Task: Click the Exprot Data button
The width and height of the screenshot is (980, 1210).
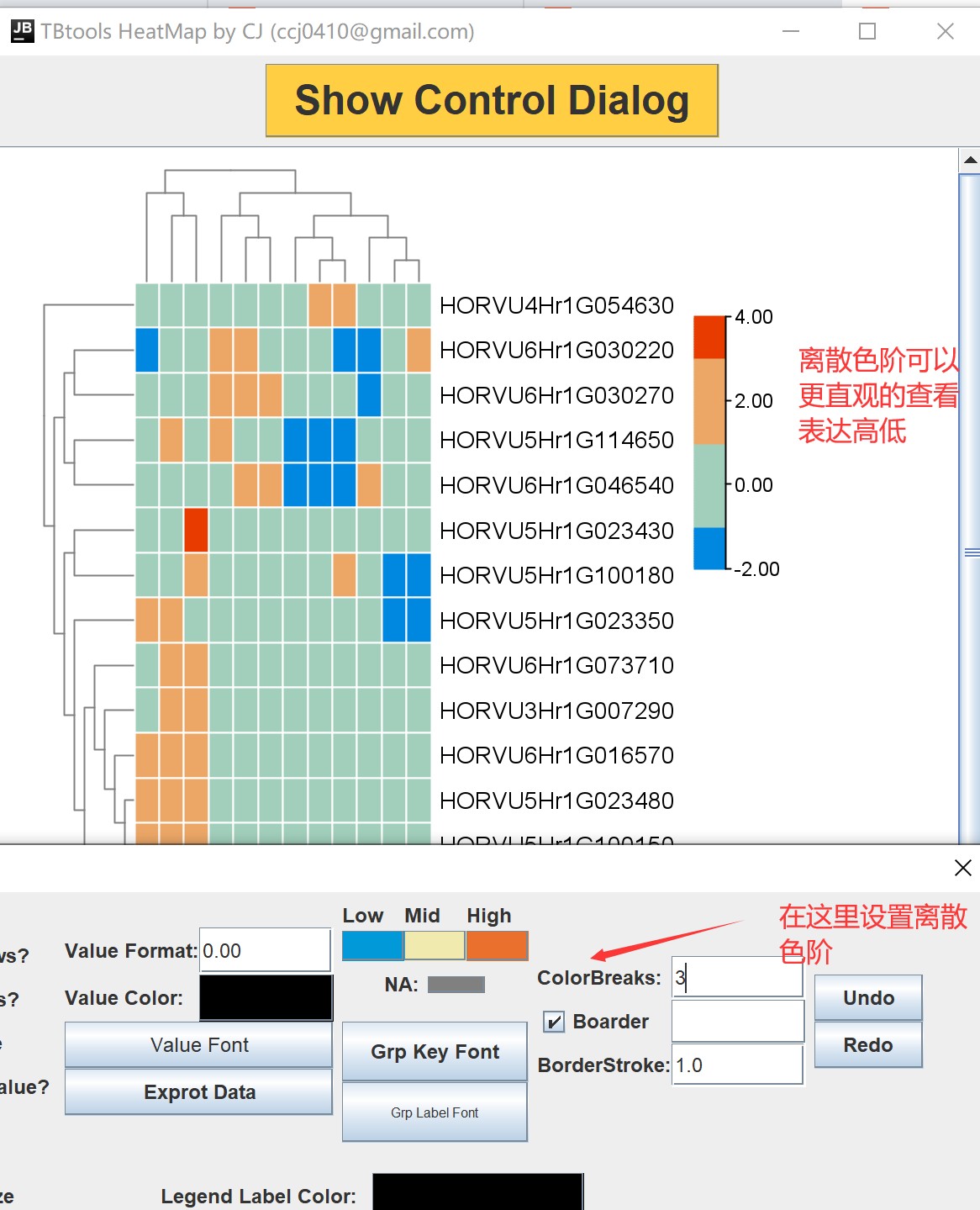Action: pos(198,1091)
